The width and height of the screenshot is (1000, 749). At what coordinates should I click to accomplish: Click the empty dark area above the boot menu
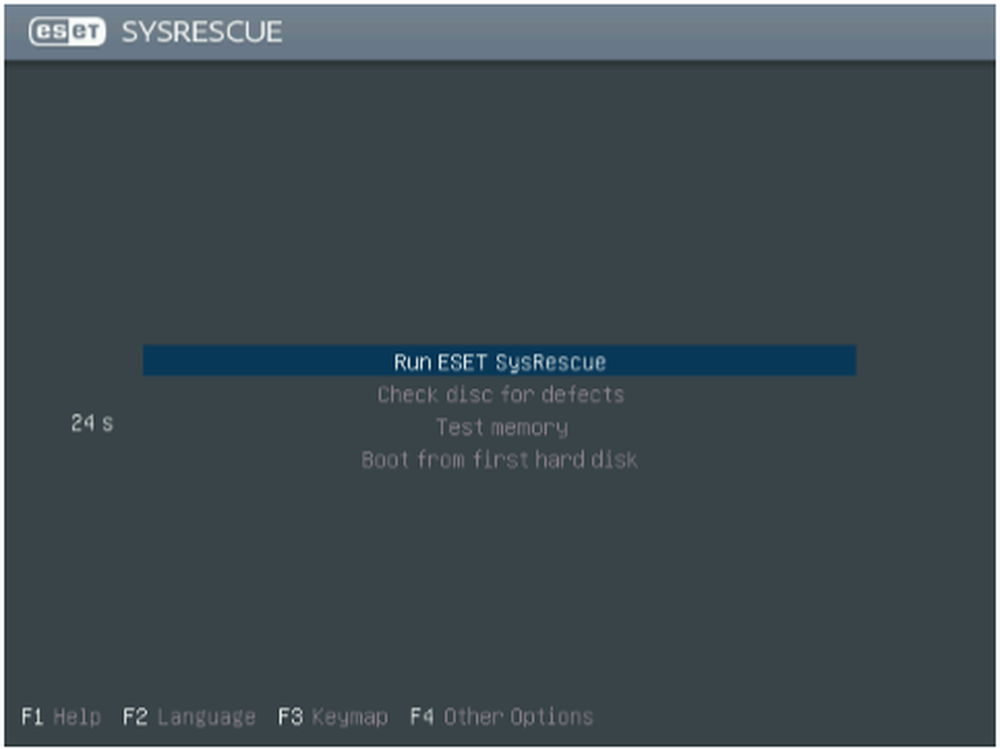500,200
